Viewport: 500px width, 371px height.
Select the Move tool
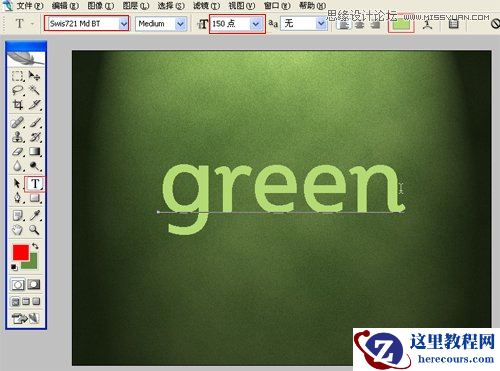[34, 76]
